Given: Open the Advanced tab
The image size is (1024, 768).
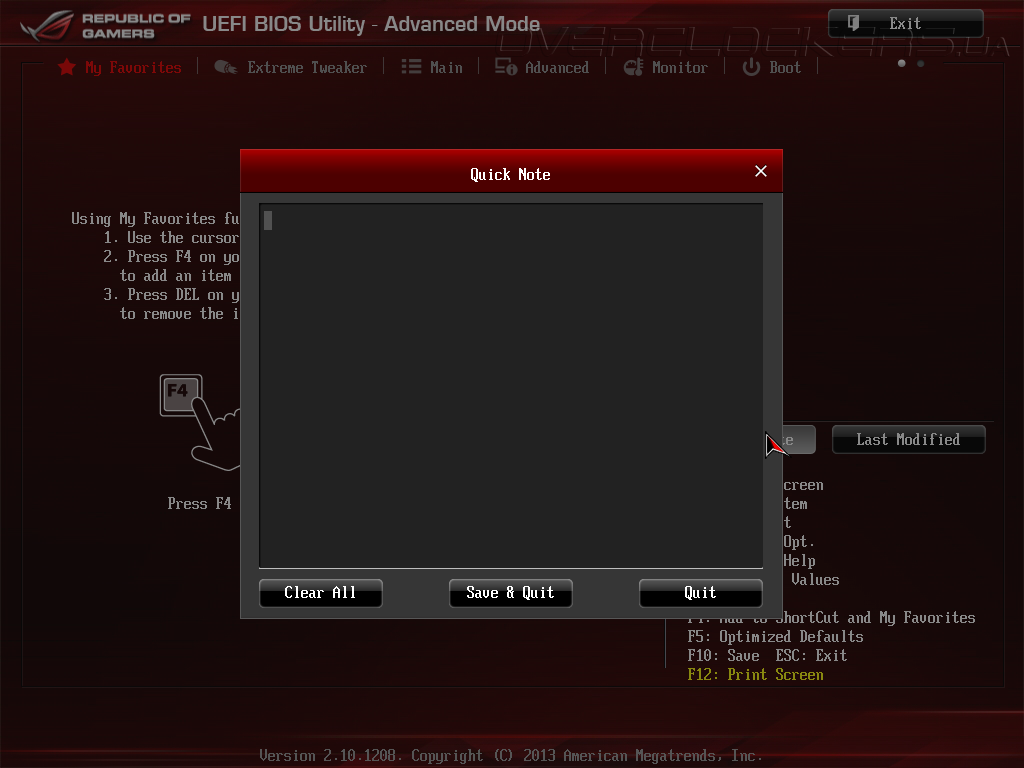Looking at the screenshot, I should coord(542,67).
